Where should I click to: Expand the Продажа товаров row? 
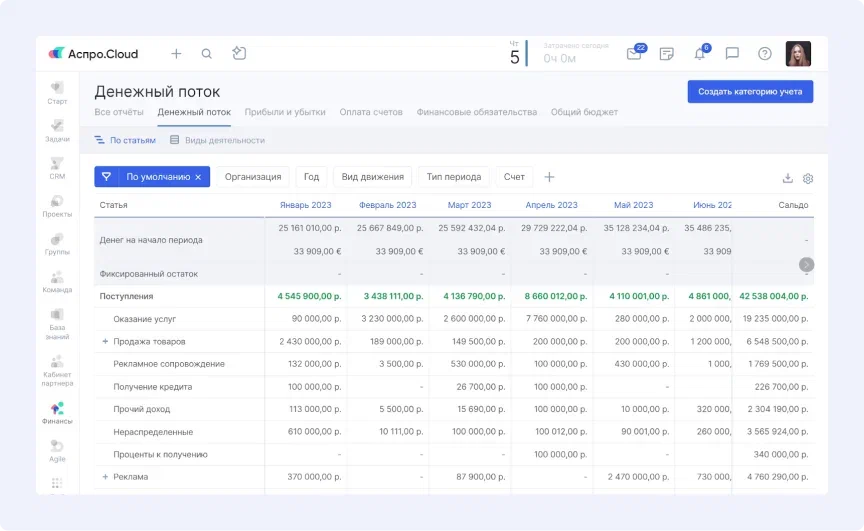[104, 341]
